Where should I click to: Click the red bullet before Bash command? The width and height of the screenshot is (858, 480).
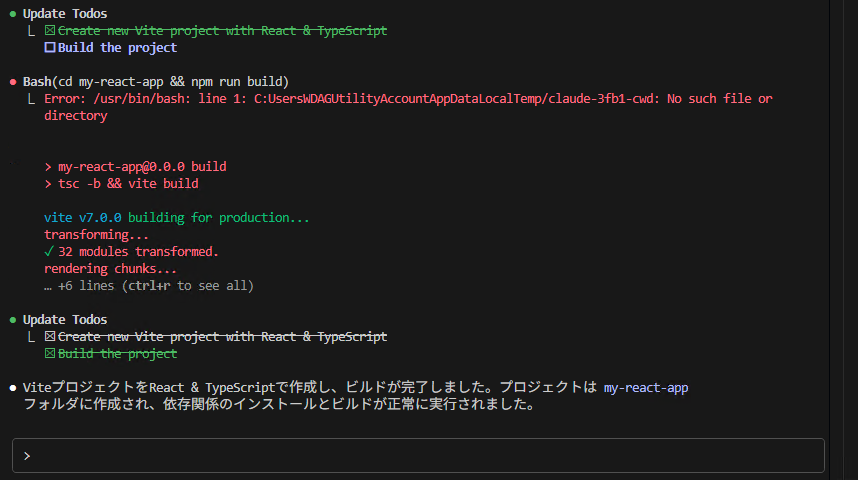(x=13, y=82)
